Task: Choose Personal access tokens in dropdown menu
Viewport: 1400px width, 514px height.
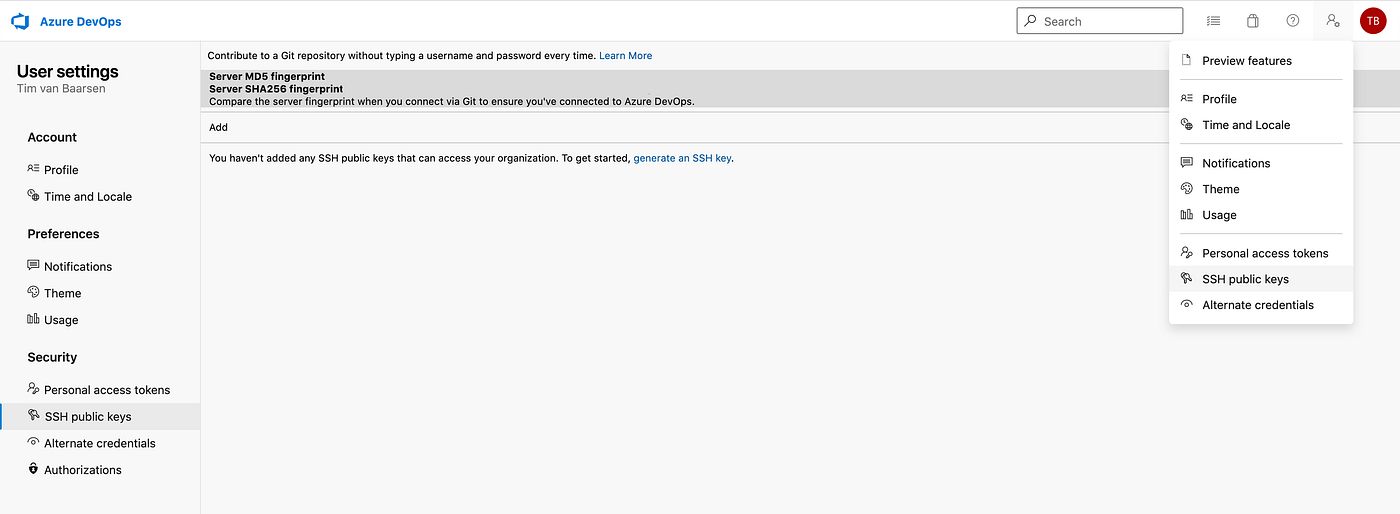Action: pyautogui.click(x=1265, y=253)
